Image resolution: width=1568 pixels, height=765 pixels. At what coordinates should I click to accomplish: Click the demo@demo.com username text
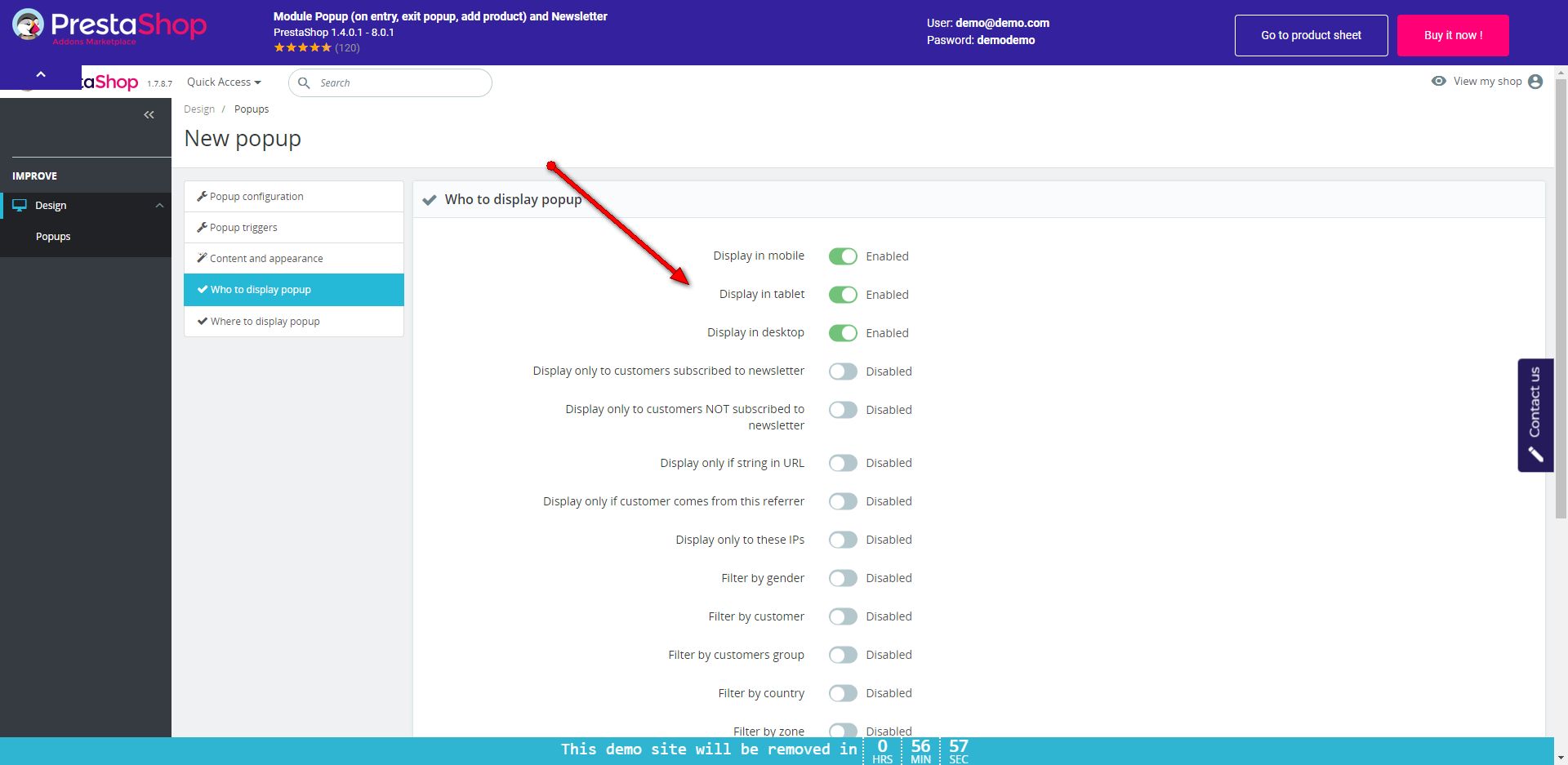pos(1002,23)
